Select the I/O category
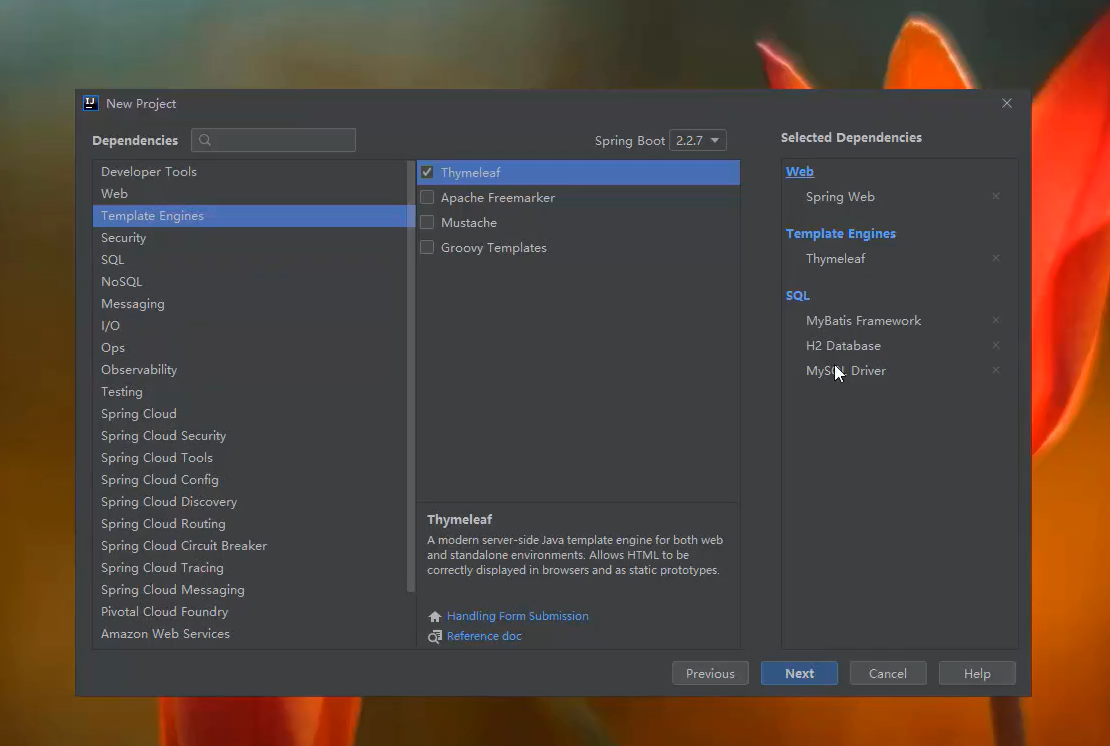 coord(251,326)
